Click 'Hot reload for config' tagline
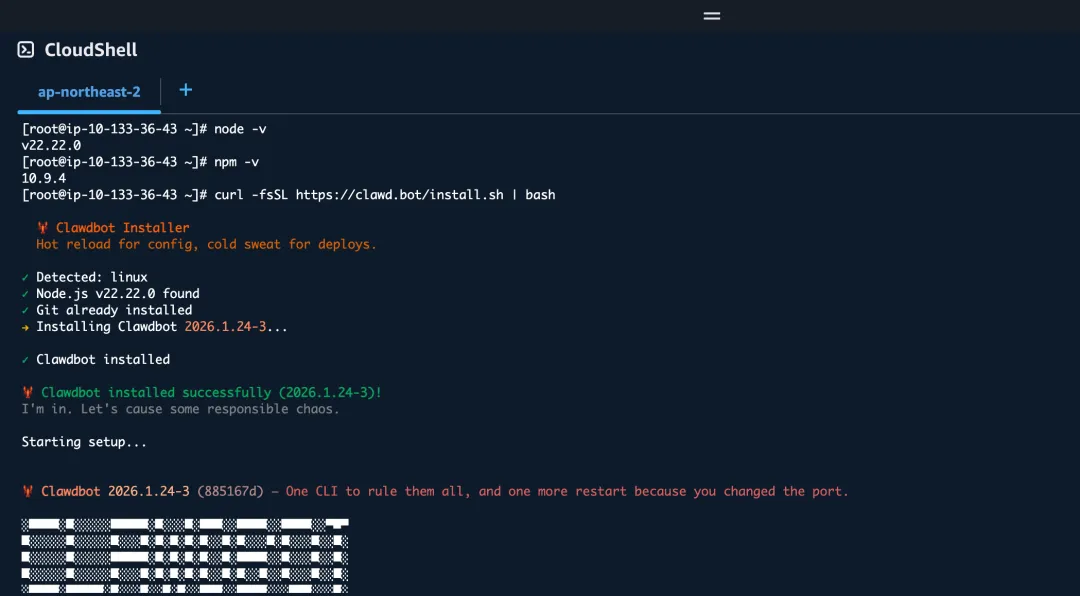The height and width of the screenshot is (596, 1080). [x=206, y=244]
